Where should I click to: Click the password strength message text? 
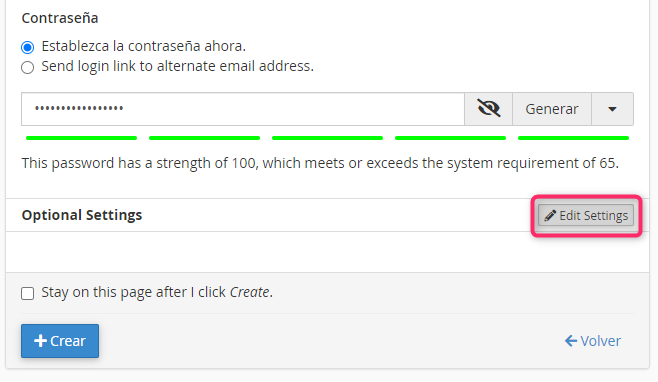coord(320,163)
